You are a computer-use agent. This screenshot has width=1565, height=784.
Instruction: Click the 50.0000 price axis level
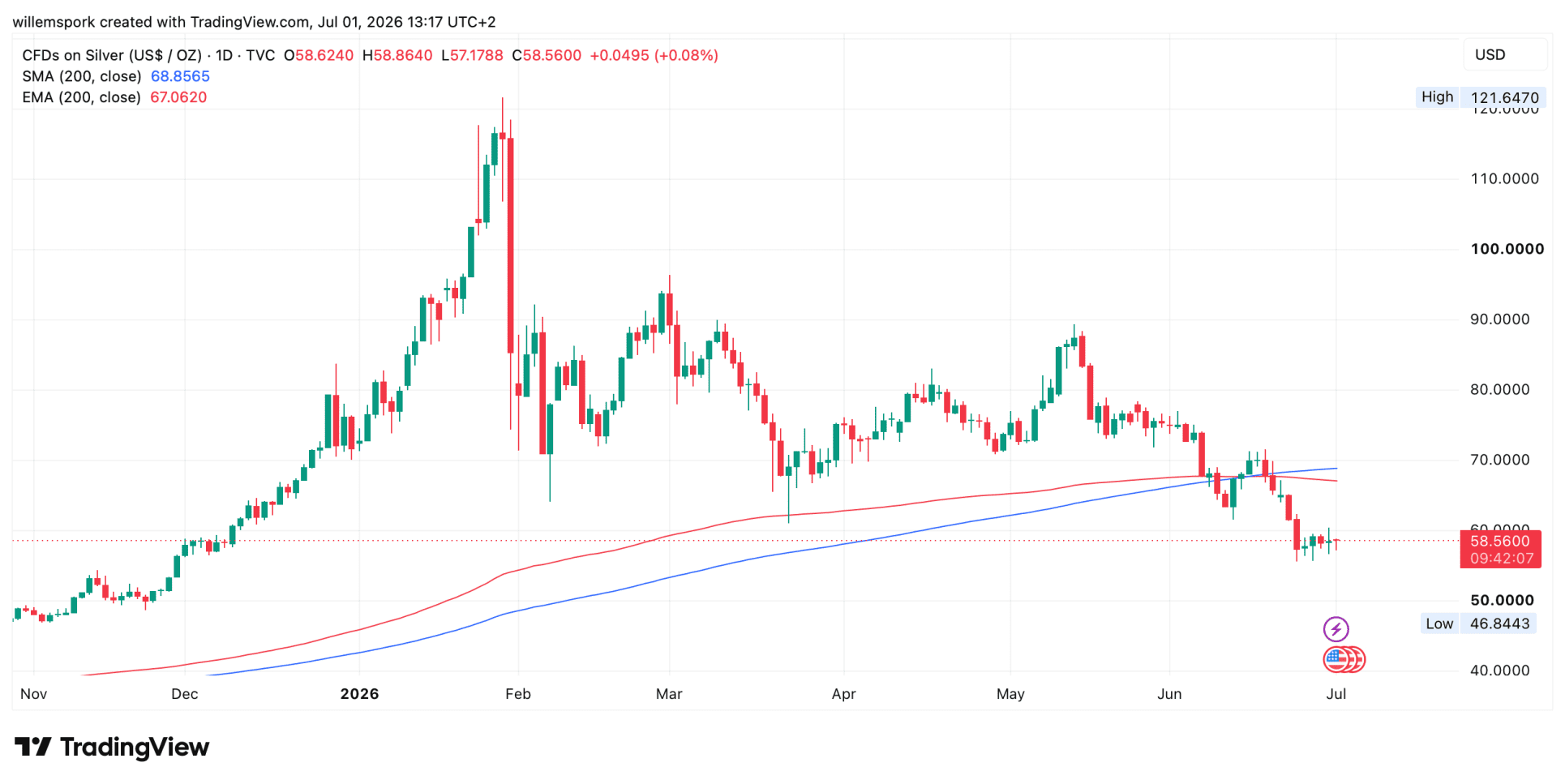pyautogui.click(x=1502, y=600)
